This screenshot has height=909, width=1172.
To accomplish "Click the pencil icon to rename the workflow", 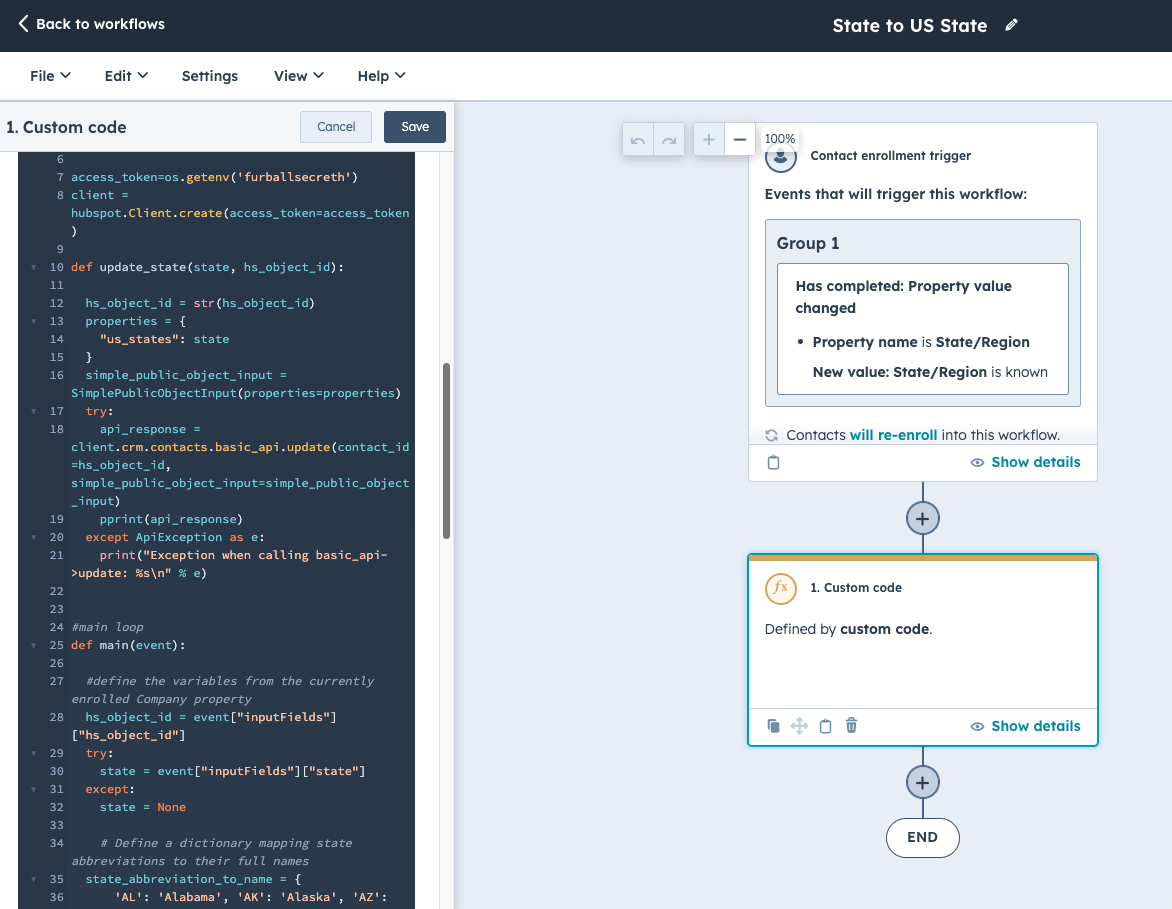I will [x=1011, y=25].
